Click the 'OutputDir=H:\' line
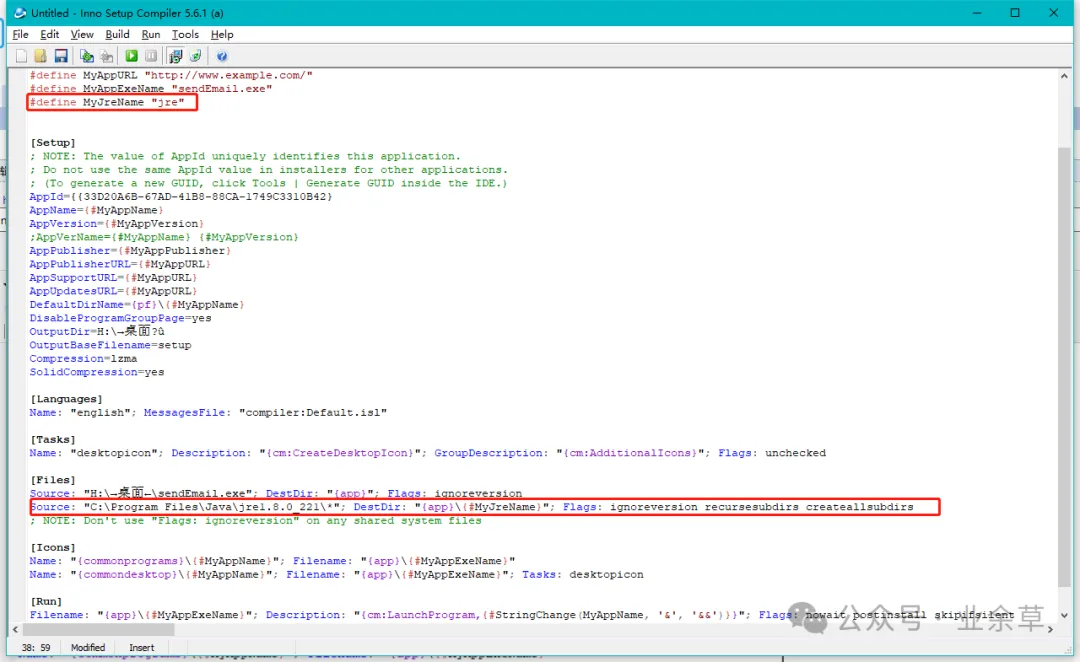 click(x=97, y=331)
